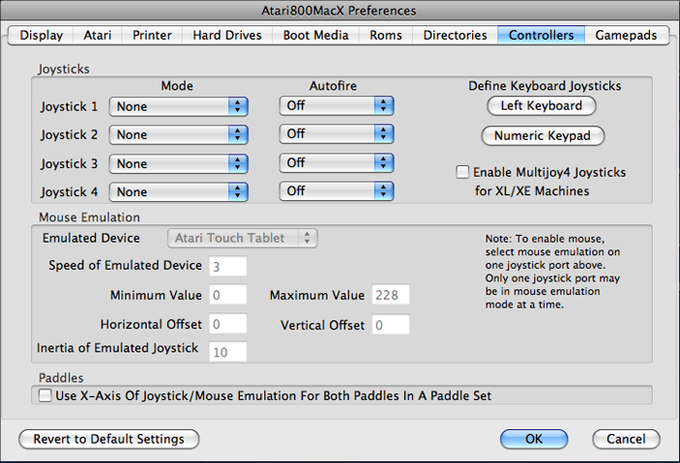Toggle Use X-Axis for both paddles checkbox
This screenshot has width=680, height=463.
45,396
